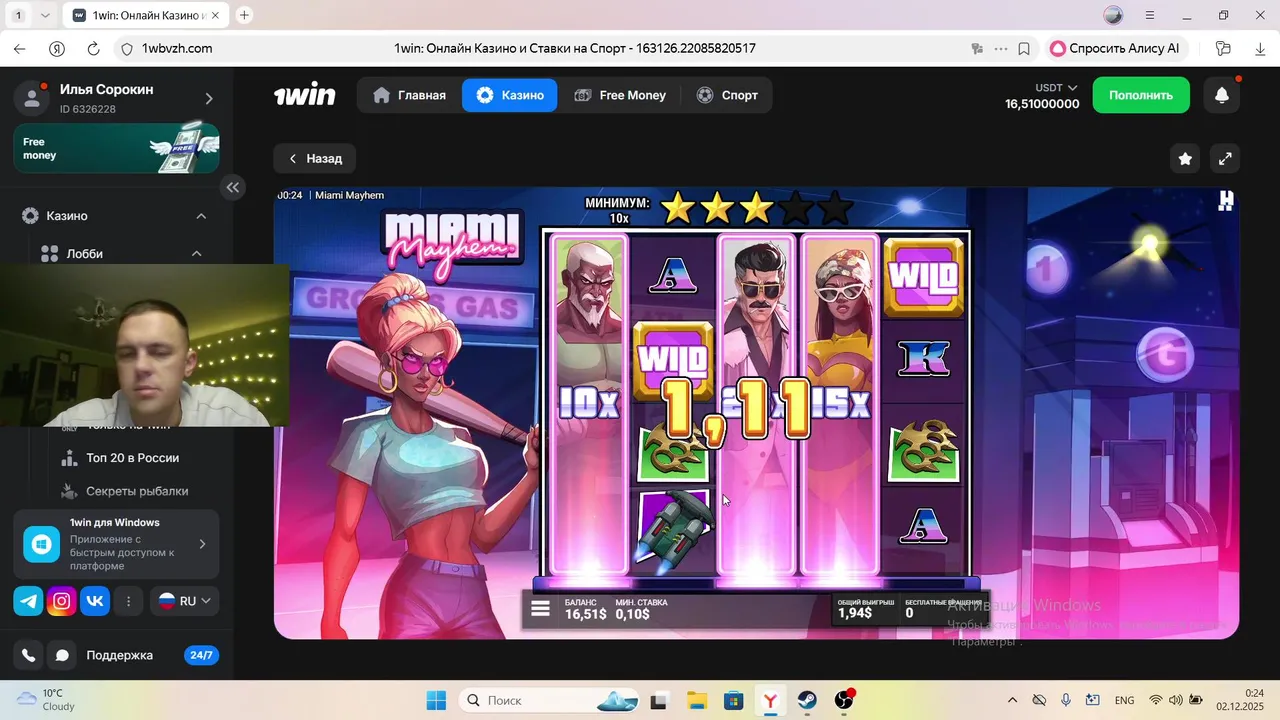The image size is (1280, 720).
Task: Open browser hamburger menu
Action: [x=1150, y=15]
